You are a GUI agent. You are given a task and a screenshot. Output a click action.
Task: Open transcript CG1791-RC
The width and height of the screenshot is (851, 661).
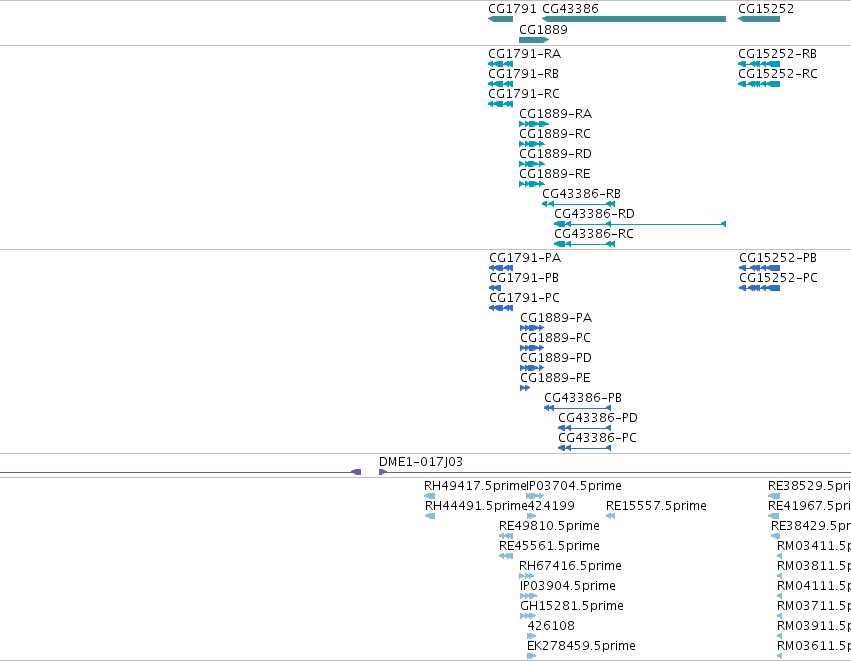point(524,94)
